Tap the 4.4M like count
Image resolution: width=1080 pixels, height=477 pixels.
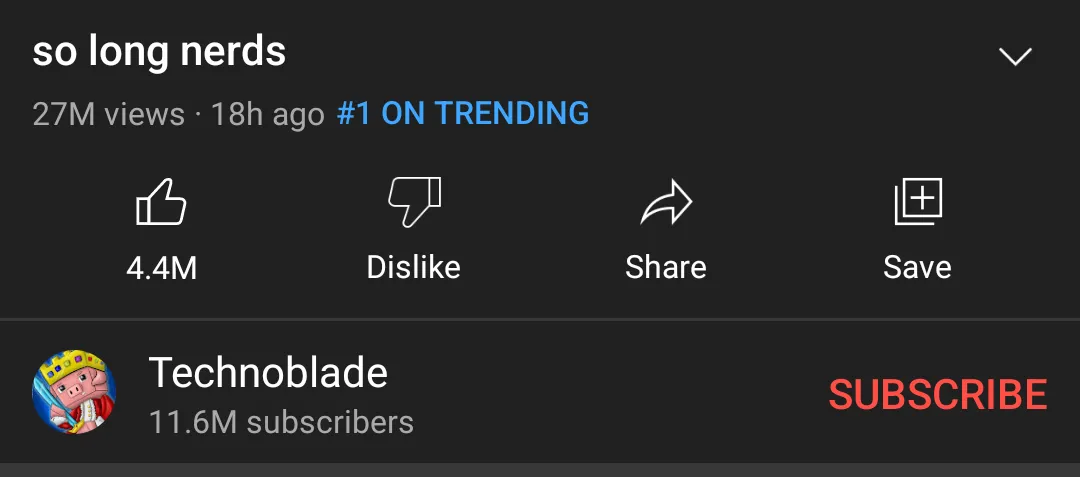point(161,268)
